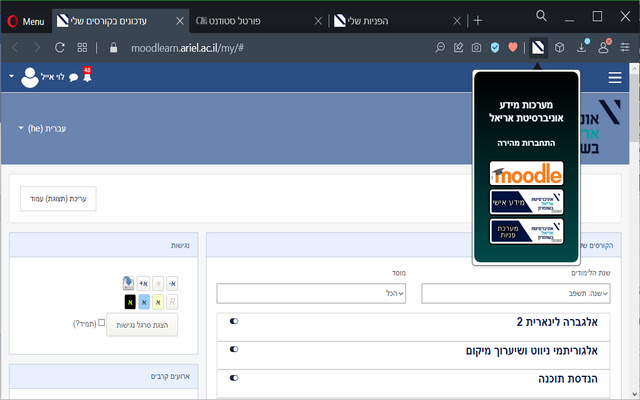Open Easy Setup sliders icon
The height and width of the screenshot is (400, 640).
click(x=625, y=47)
